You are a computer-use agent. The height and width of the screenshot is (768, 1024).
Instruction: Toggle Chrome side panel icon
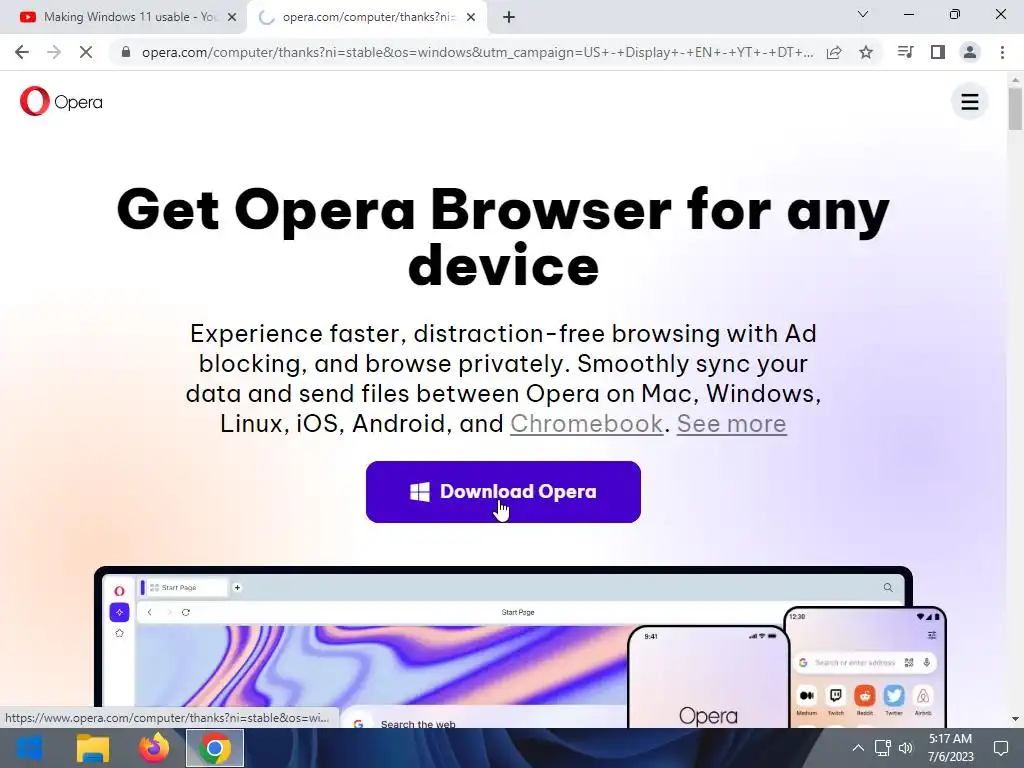(x=938, y=52)
